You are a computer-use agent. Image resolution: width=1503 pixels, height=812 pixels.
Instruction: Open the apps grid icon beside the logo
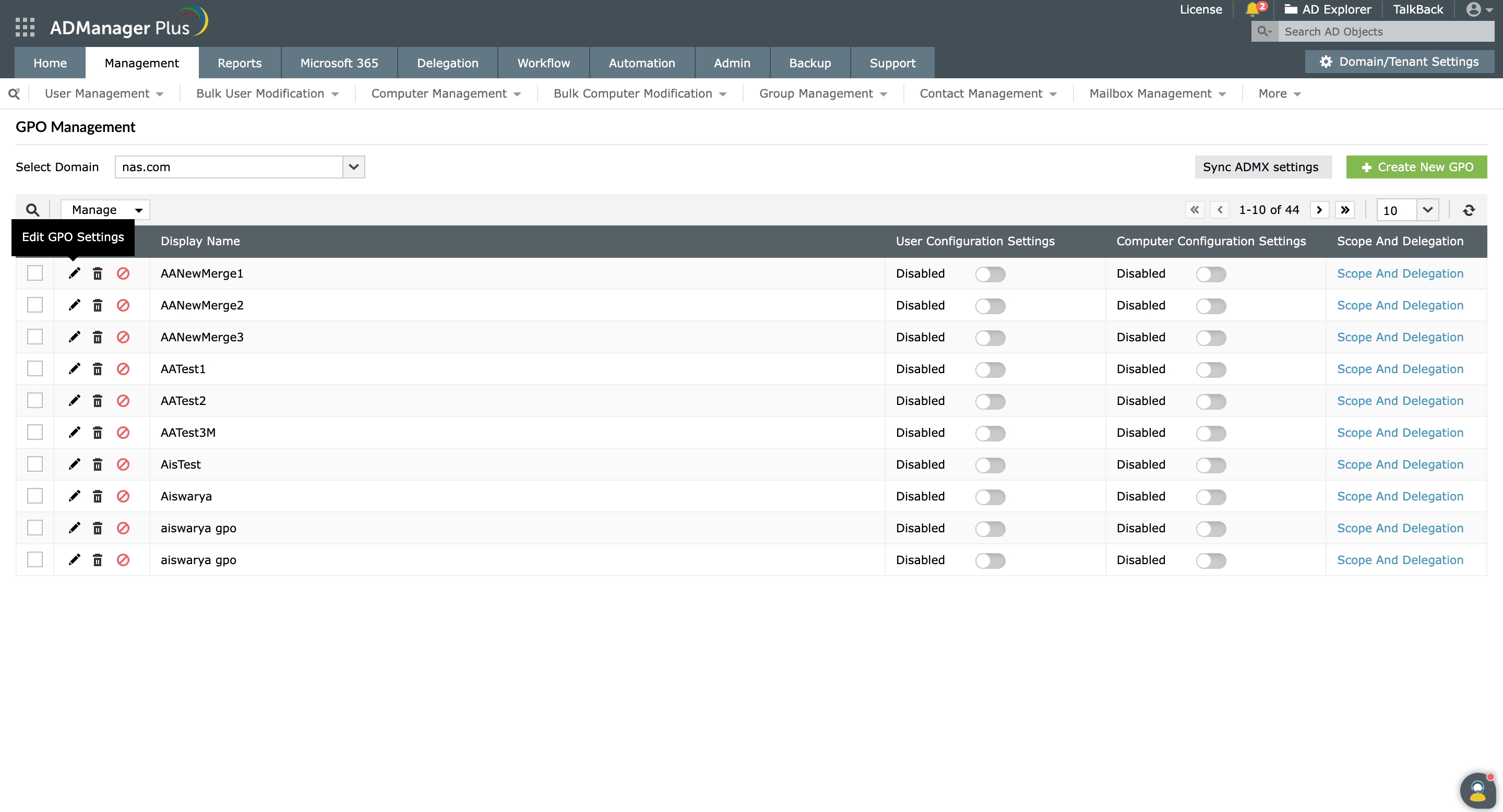tap(25, 27)
